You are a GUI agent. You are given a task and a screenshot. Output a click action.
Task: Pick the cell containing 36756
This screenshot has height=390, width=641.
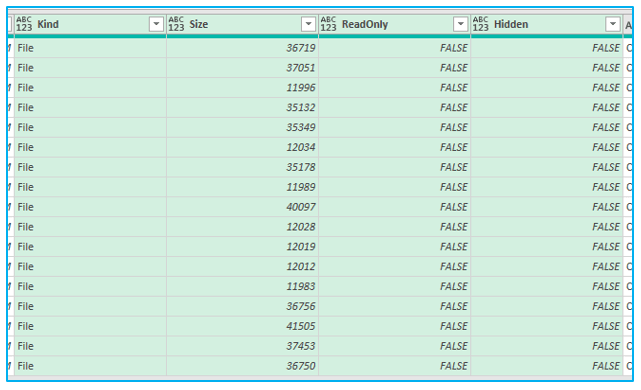242,307
